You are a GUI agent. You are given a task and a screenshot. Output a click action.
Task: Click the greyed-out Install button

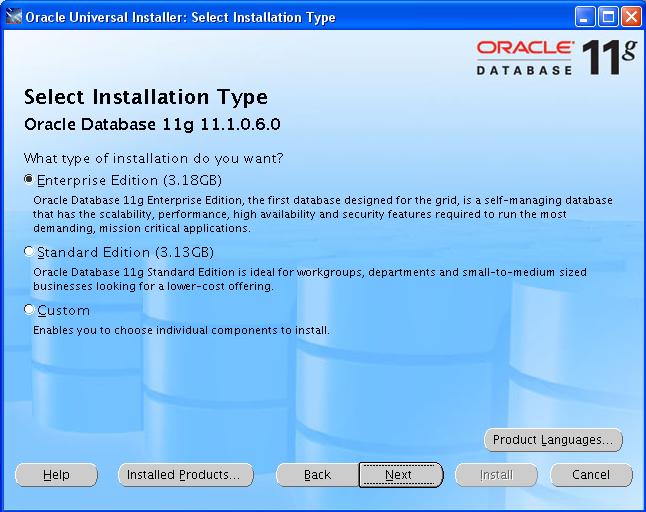tap(496, 475)
